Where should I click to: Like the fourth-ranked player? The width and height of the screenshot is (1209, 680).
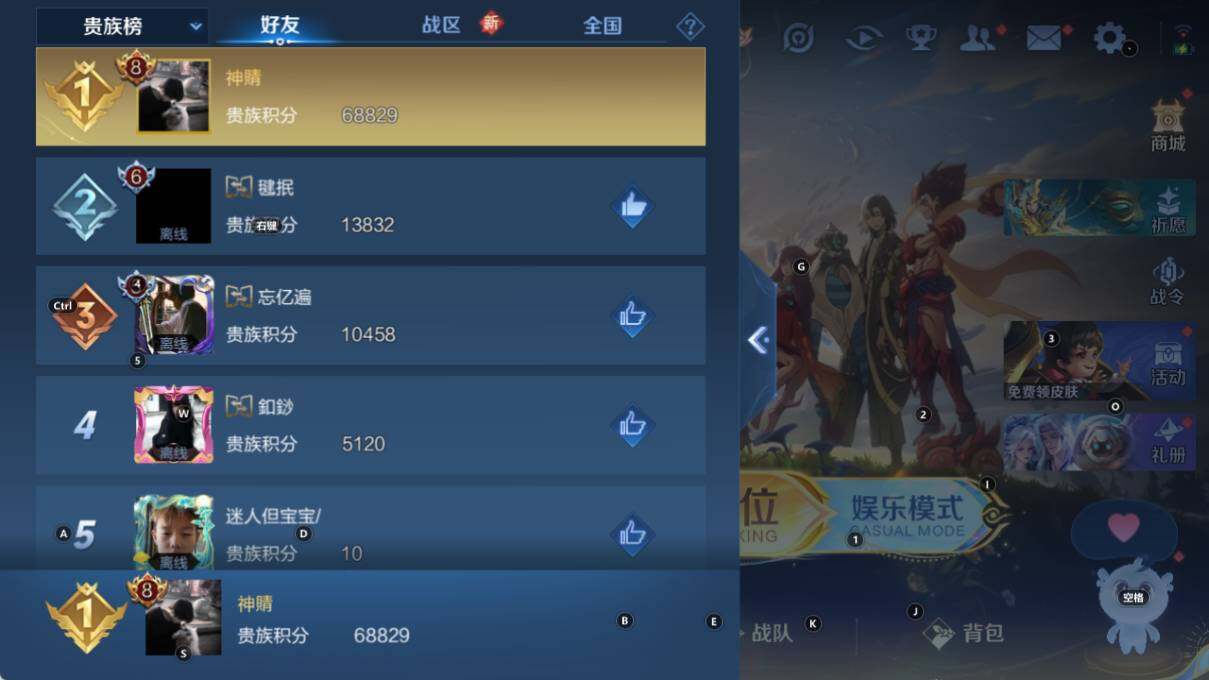click(632, 426)
